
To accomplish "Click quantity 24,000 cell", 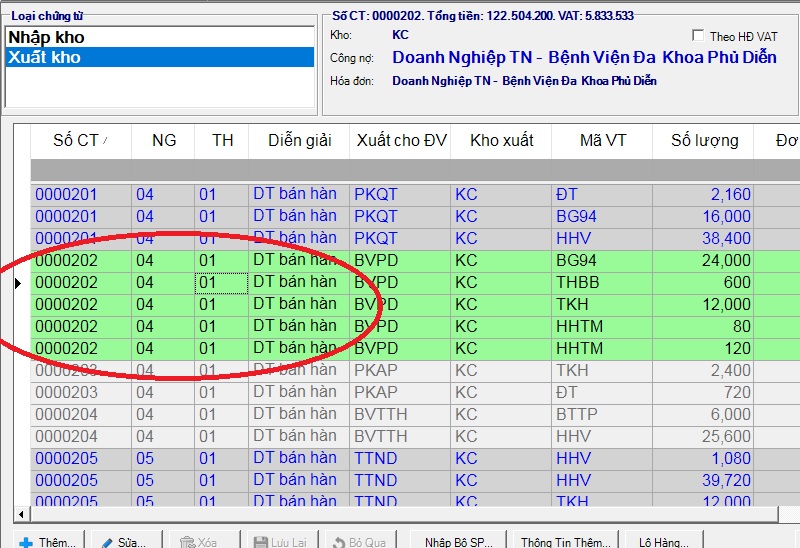I will [x=704, y=261].
